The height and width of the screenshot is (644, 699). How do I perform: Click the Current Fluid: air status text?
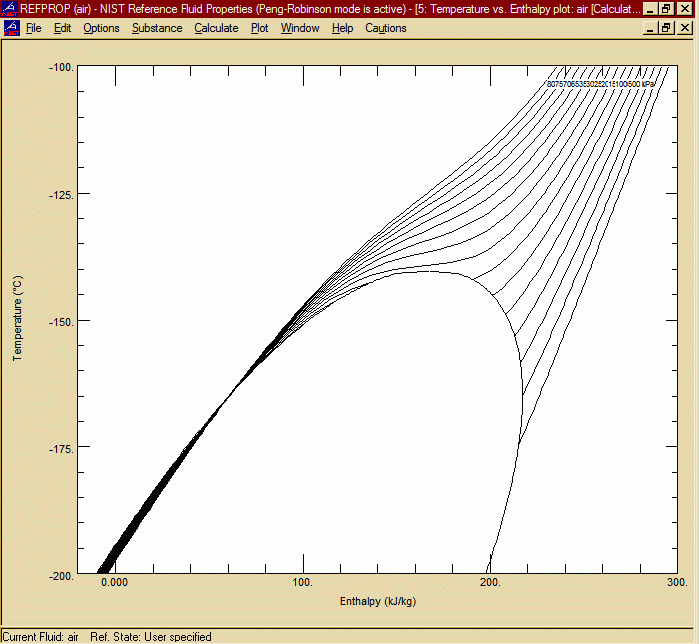tap(40, 636)
